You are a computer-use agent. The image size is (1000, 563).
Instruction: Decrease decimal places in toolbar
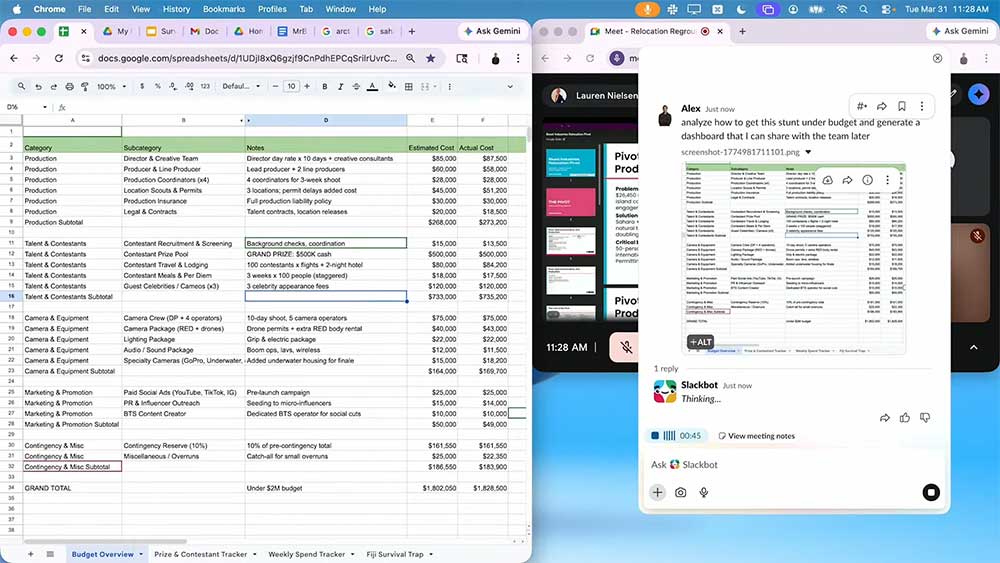[x=173, y=86]
